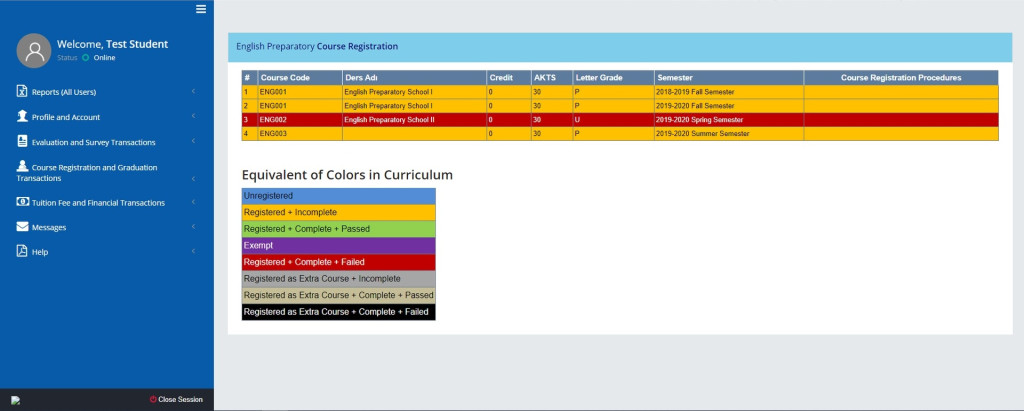Expand the Messages submenu chevron
This screenshot has width=1024, height=411.
point(193,227)
